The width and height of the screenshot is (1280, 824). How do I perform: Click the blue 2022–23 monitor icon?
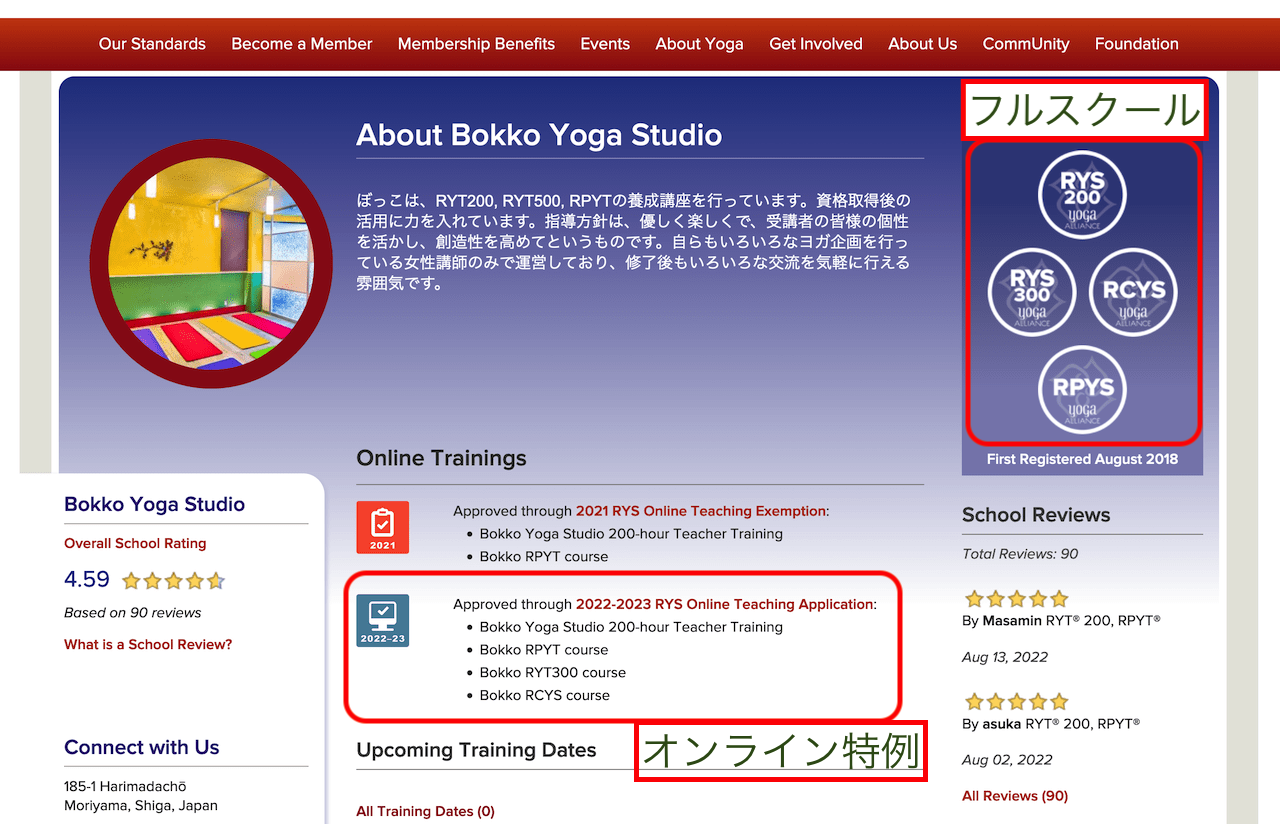[382, 620]
